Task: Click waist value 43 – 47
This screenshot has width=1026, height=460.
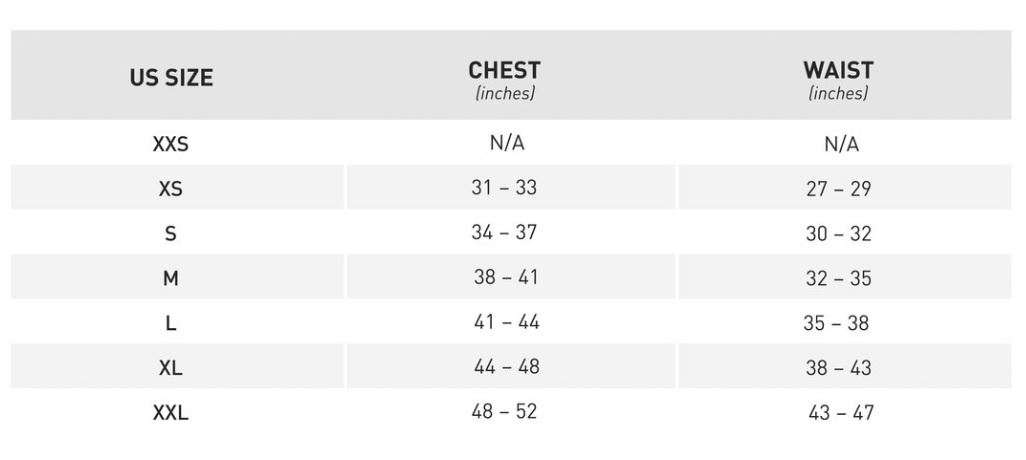Action: (841, 413)
